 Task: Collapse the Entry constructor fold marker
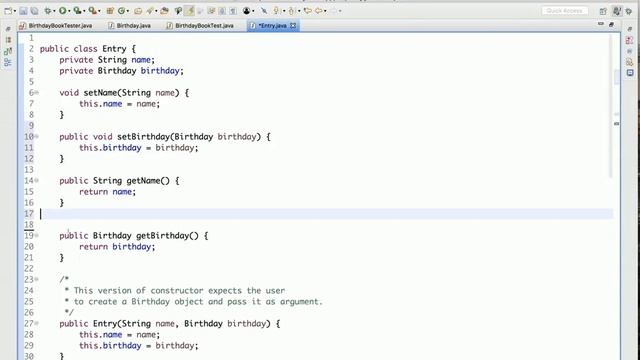click(37, 323)
